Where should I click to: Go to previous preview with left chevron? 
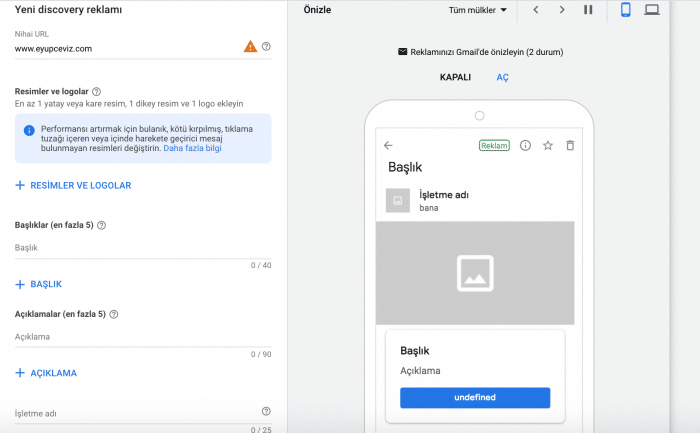pyautogui.click(x=536, y=10)
